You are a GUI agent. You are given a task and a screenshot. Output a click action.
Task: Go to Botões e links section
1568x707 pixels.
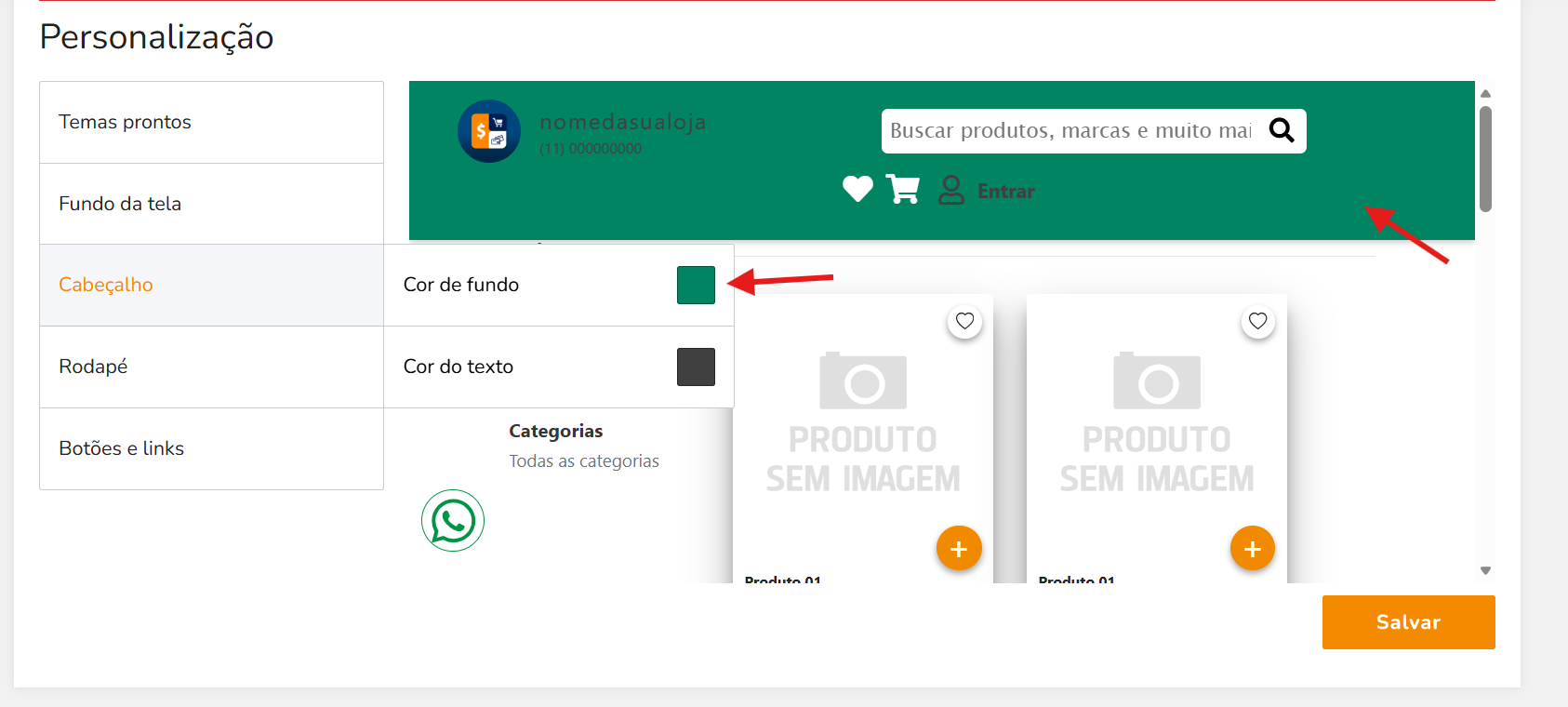coord(211,448)
